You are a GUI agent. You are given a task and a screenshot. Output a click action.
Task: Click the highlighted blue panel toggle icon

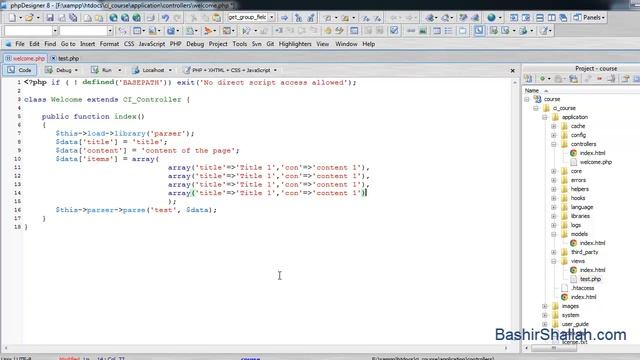[479, 31]
